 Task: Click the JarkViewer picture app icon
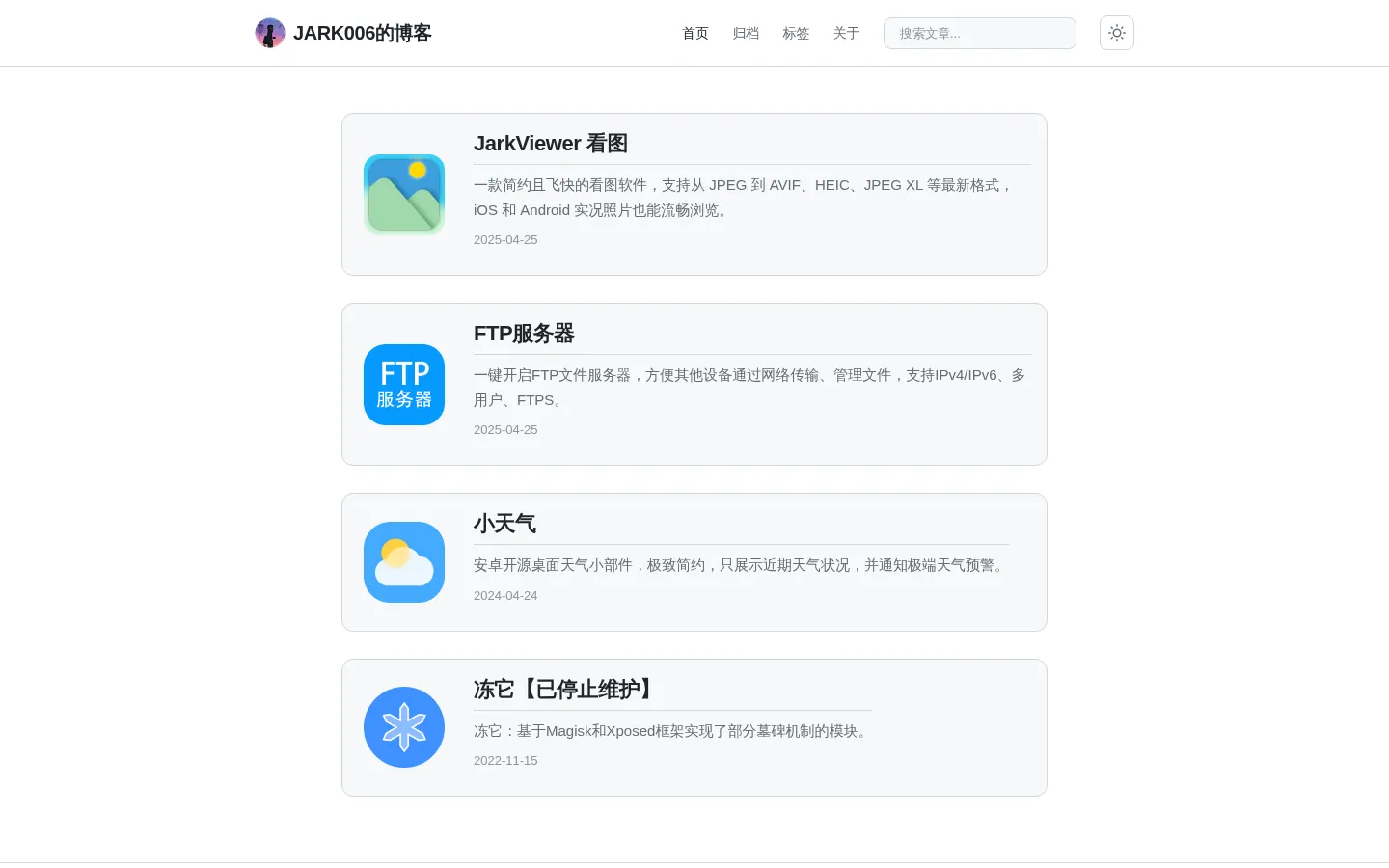click(404, 195)
